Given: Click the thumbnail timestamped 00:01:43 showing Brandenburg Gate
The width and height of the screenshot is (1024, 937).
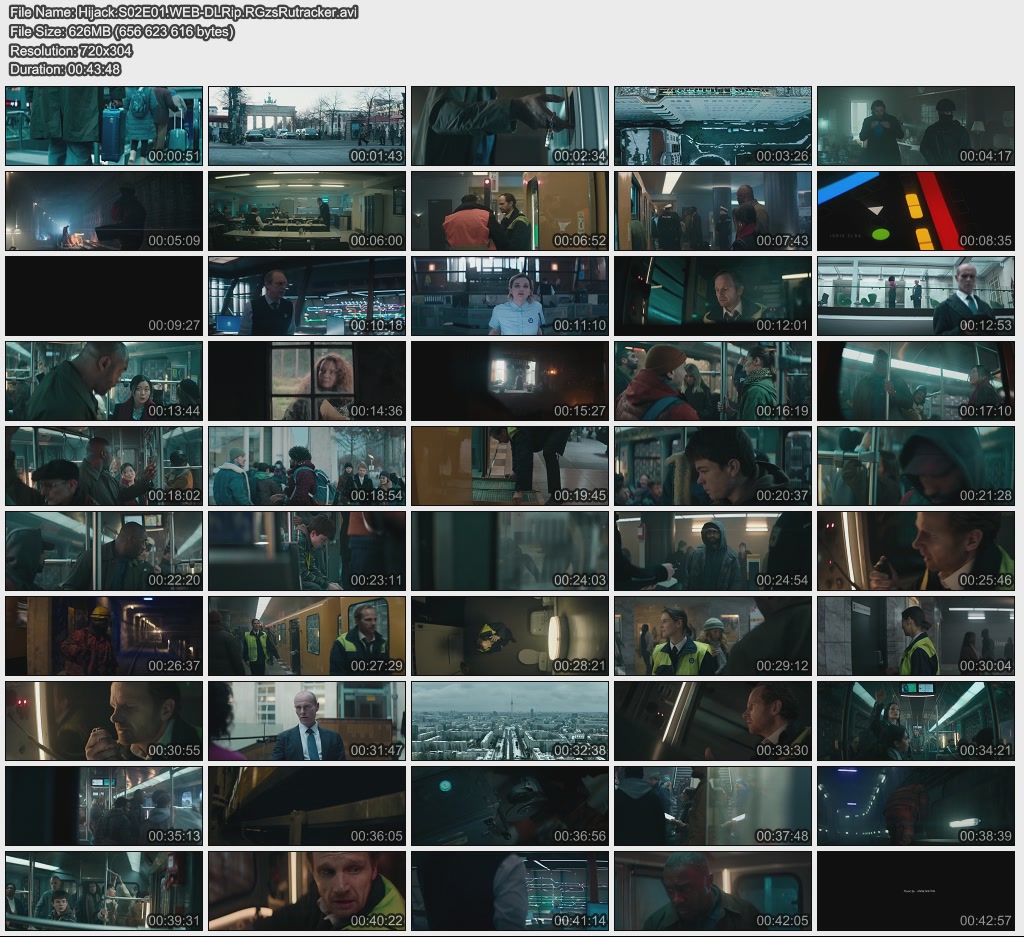Looking at the screenshot, I should [x=307, y=126].
